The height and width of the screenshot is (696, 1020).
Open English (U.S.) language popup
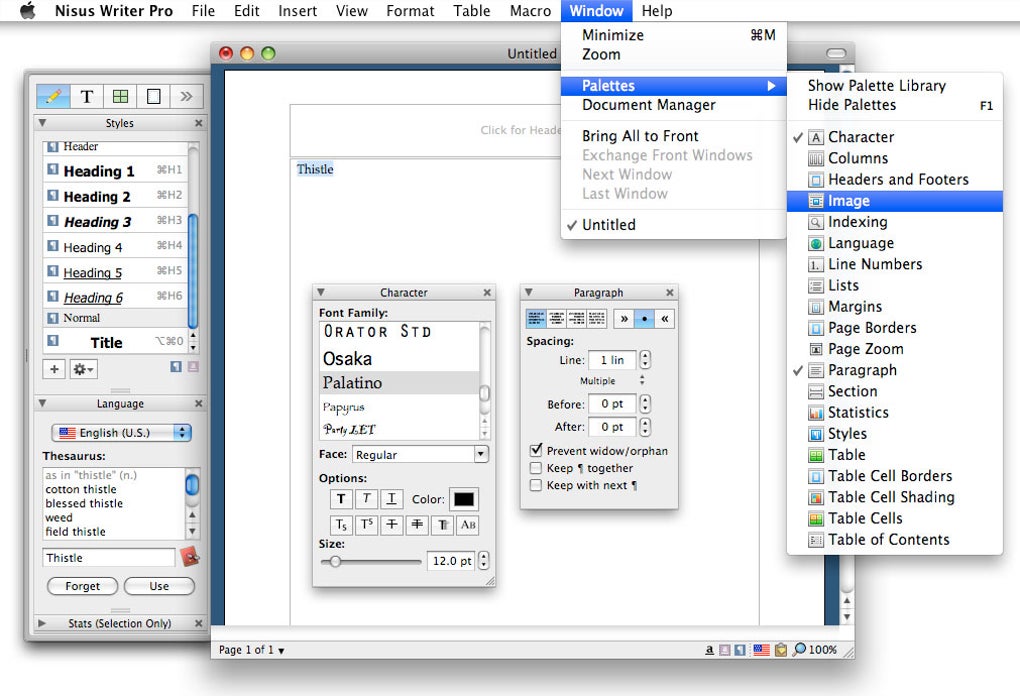[x=122, y=433]
